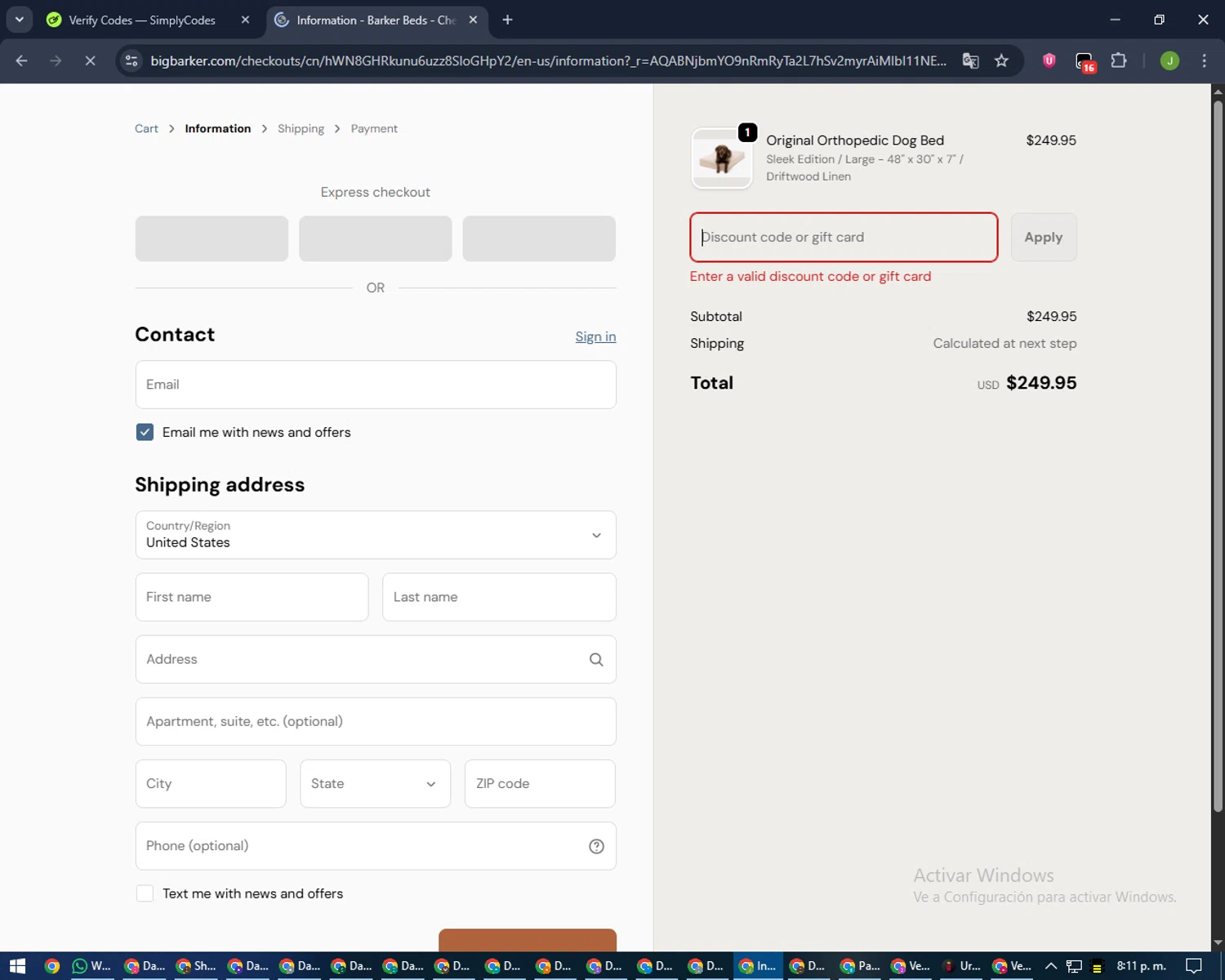
Task: Open the Country/Region dropdown
Action: [376, 535]
